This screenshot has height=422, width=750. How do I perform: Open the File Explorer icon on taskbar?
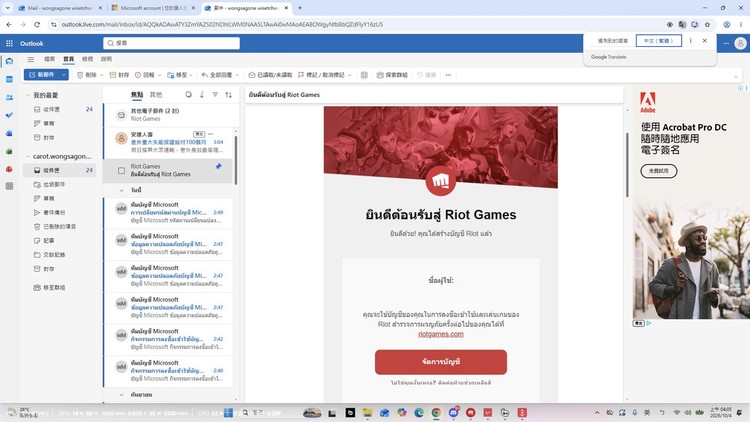(367, 412)
